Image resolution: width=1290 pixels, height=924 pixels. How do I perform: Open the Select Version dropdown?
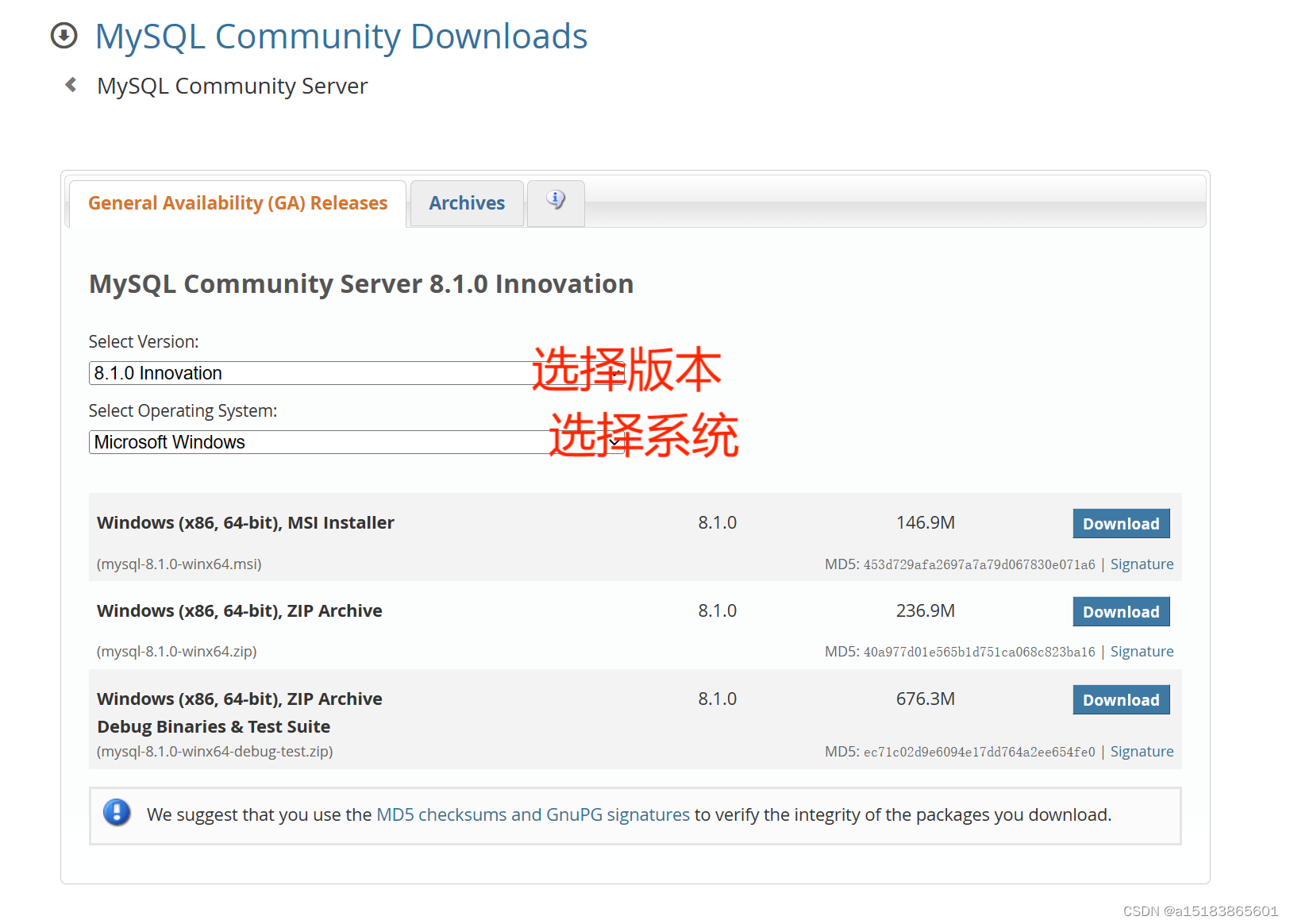coord(356,373)
